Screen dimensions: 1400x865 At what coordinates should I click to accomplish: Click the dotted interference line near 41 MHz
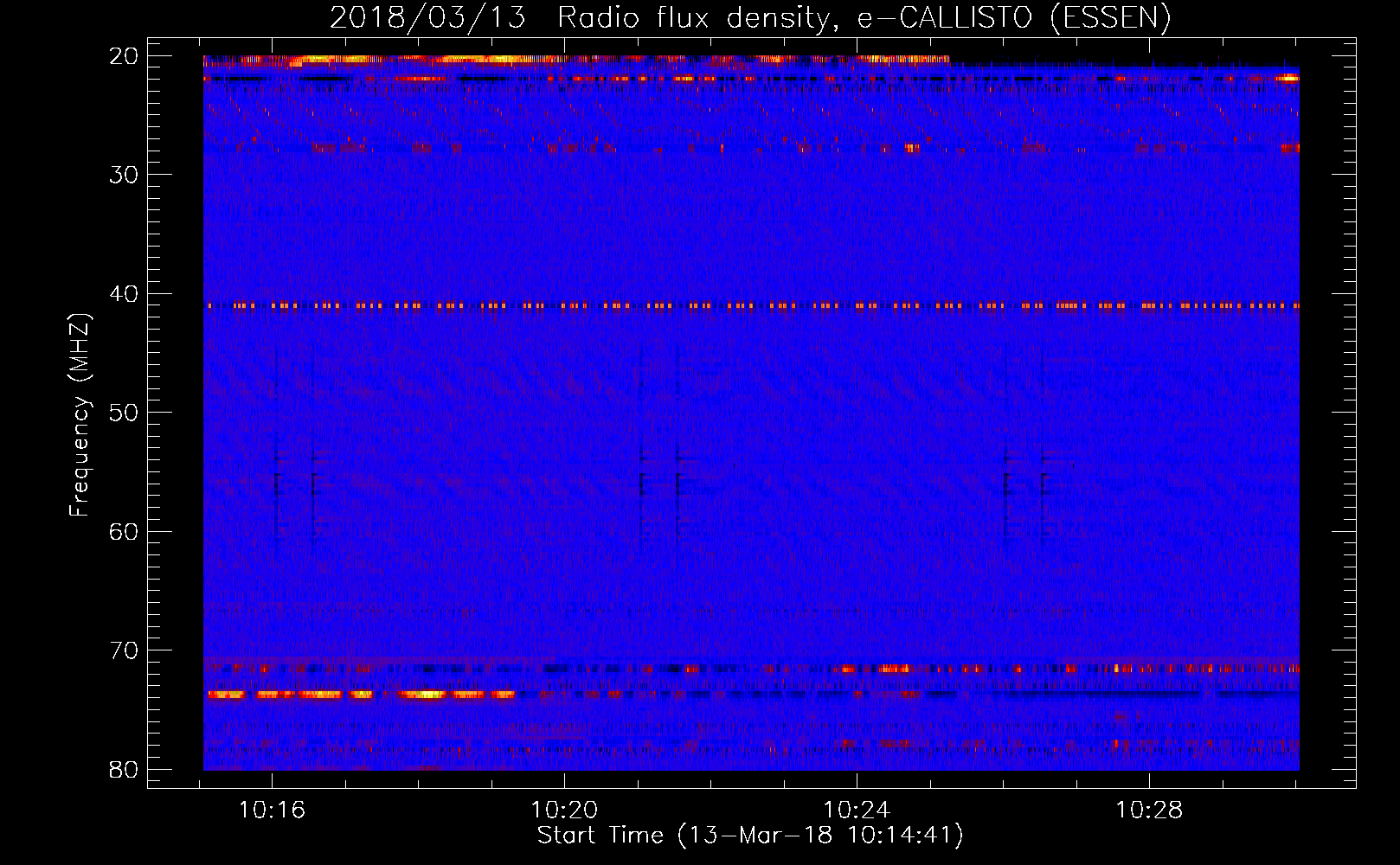pyautogui.click(x=751, y=305)
